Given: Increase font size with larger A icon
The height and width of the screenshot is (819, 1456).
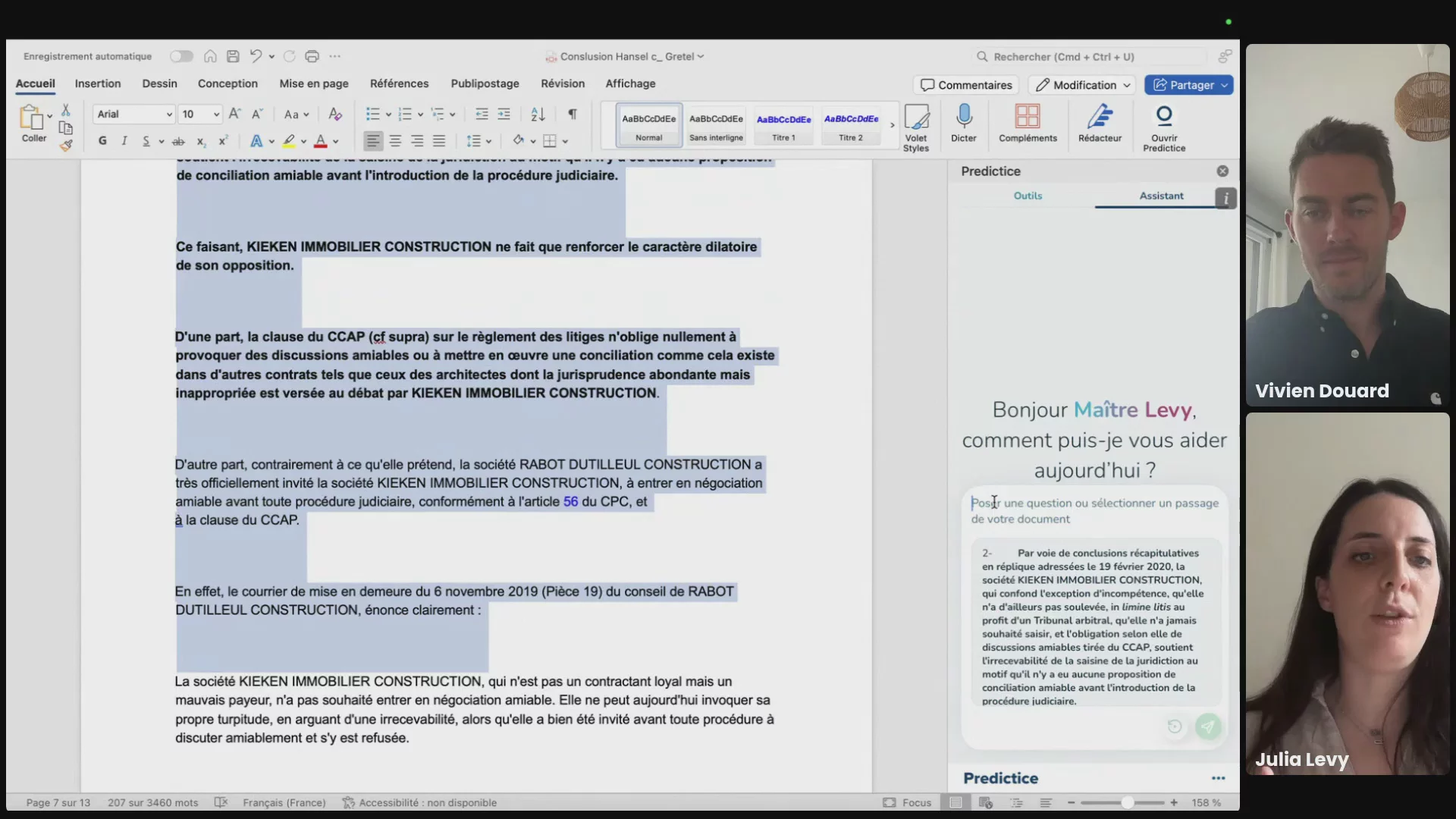Looking at the screenshot, I should coord(235,114).
